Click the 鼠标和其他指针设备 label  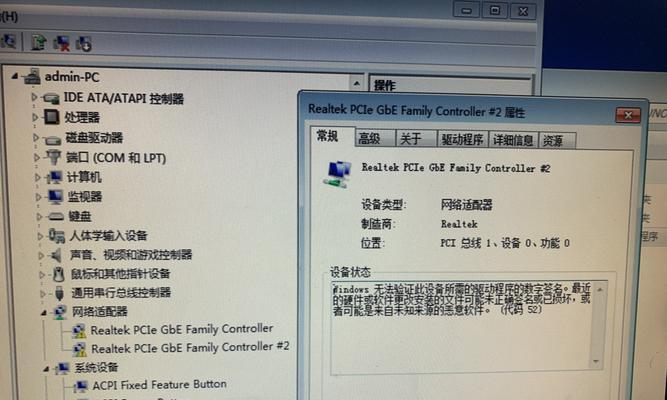121,273
